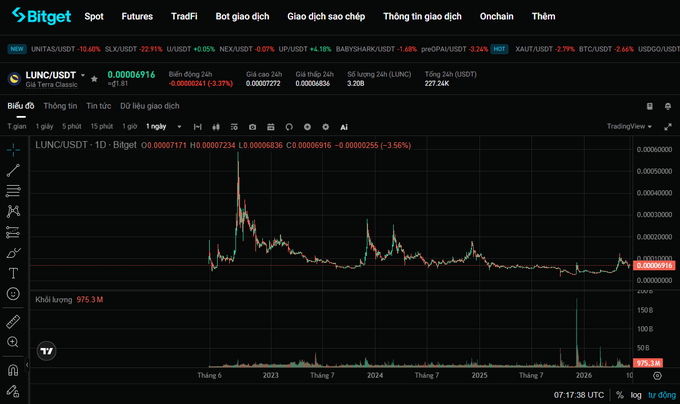The height and width of the screenshot is (404, 680).
Task: Open the TradFi menu
Action: (184, 16)
